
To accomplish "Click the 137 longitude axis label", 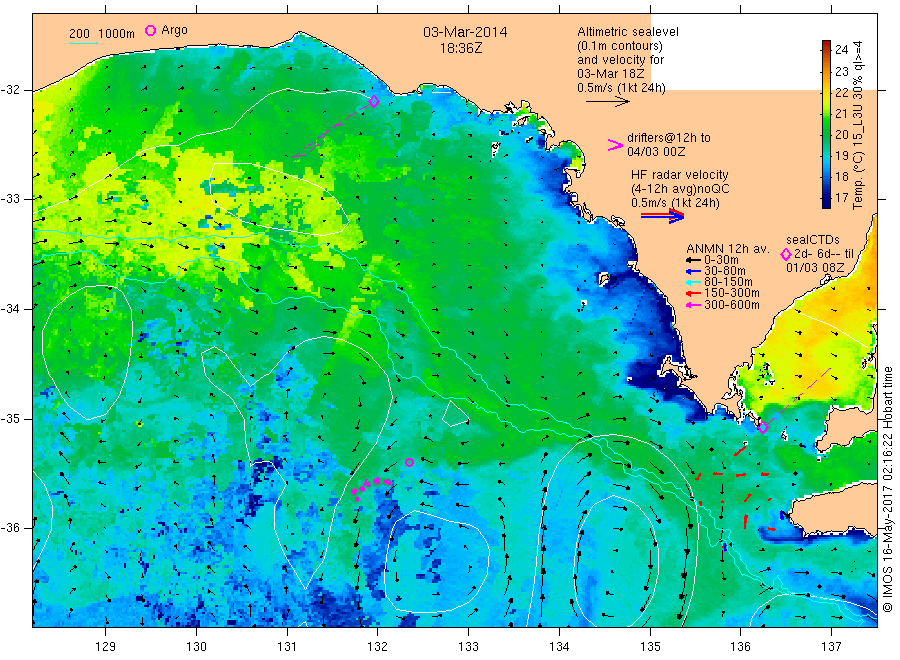I will coord(831,647).
